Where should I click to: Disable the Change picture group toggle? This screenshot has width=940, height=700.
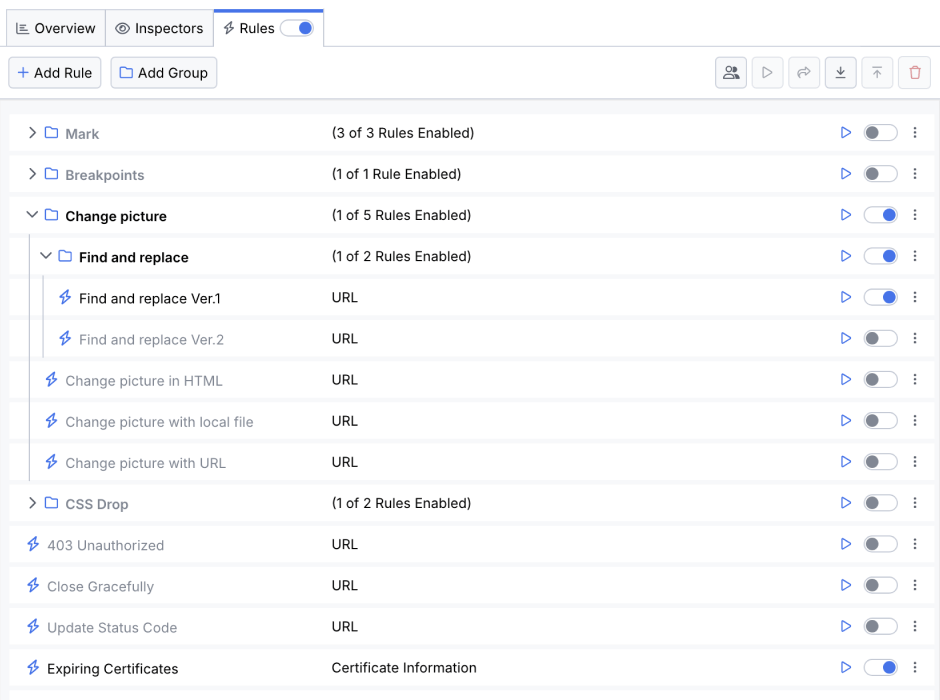(880, 214)
